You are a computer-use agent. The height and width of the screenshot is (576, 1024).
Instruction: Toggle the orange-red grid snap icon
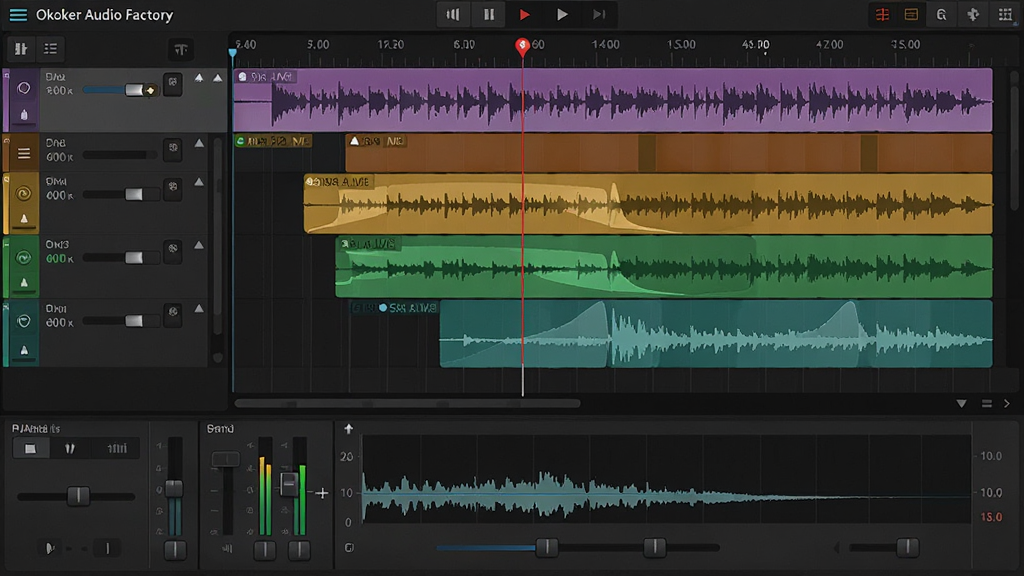(x=882, y=14)
